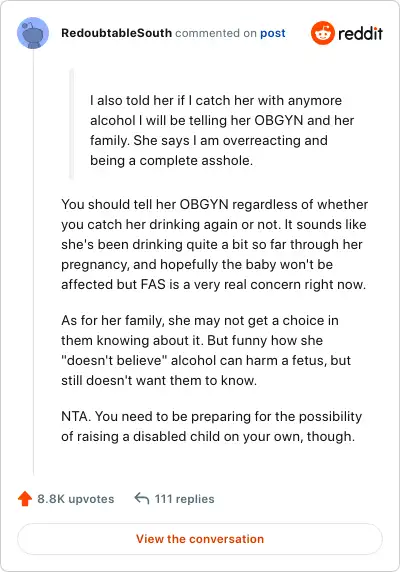This screenshot has height=572, width=400.
Task: Click the line "still doesn't want them to know."
Action: coord(159,380)
